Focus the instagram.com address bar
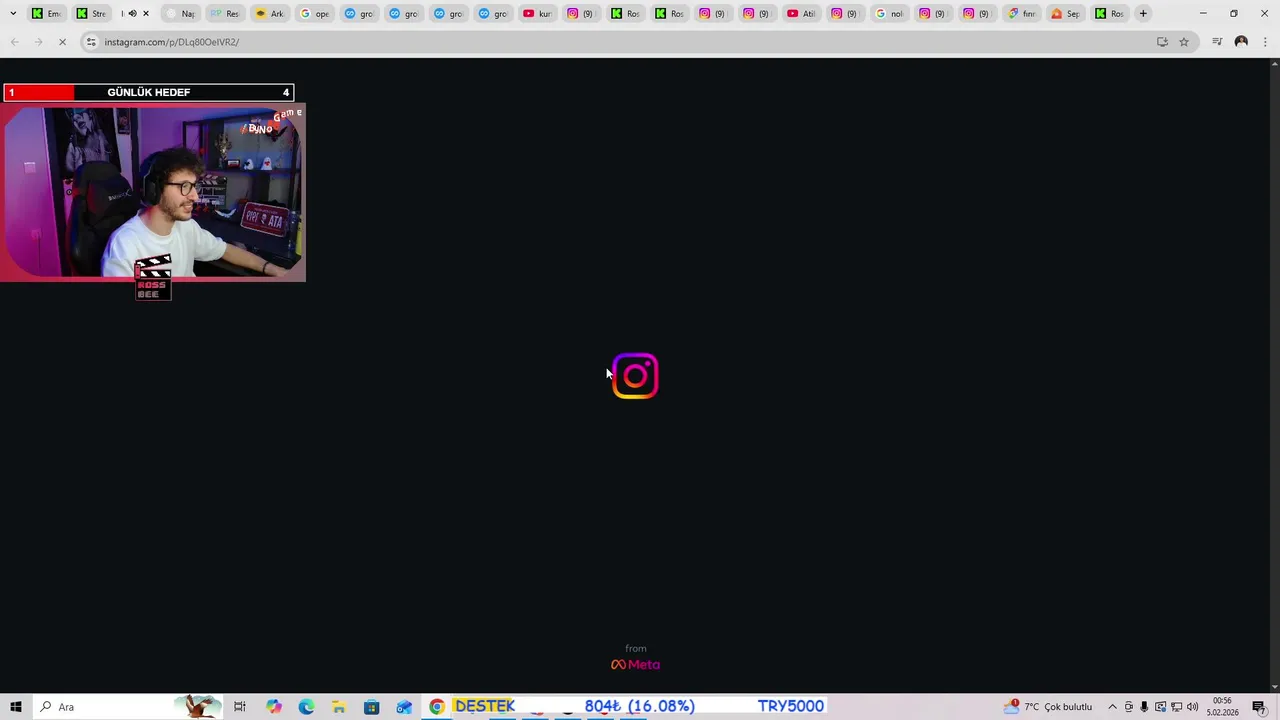1280x720 pixels. pyautogui.click(x=620, y=42)
